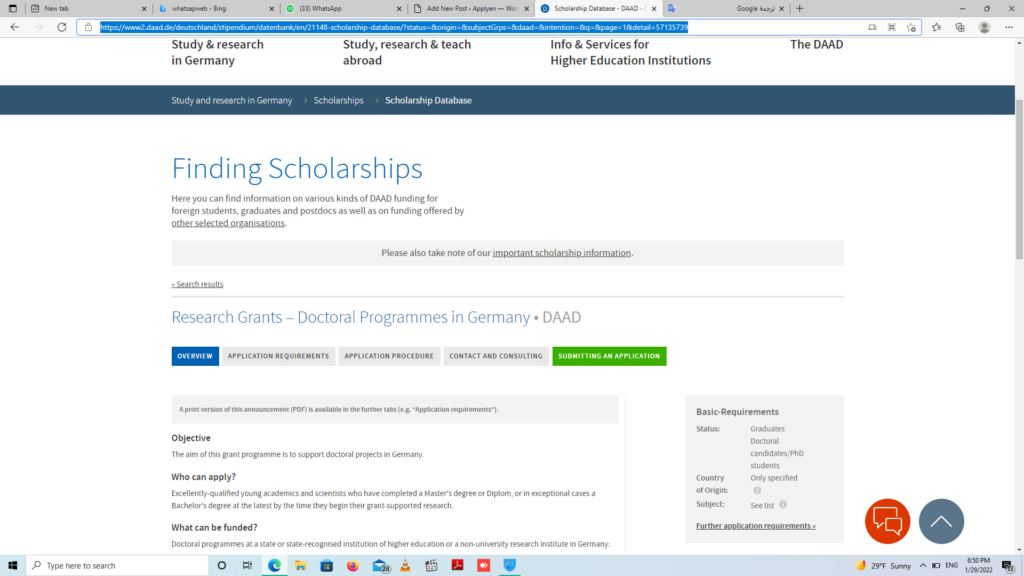Select the Overview tab
1024x576 pixels.
click(x=195, y=356)
